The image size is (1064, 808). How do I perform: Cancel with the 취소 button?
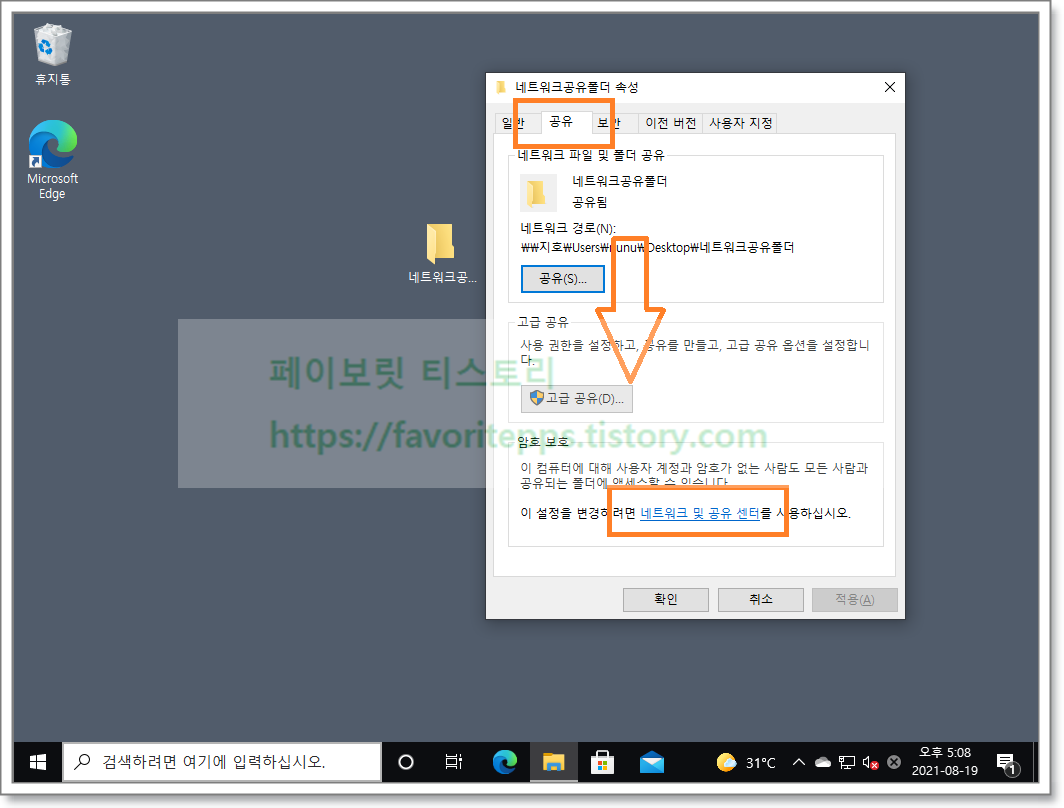point(761,599)
